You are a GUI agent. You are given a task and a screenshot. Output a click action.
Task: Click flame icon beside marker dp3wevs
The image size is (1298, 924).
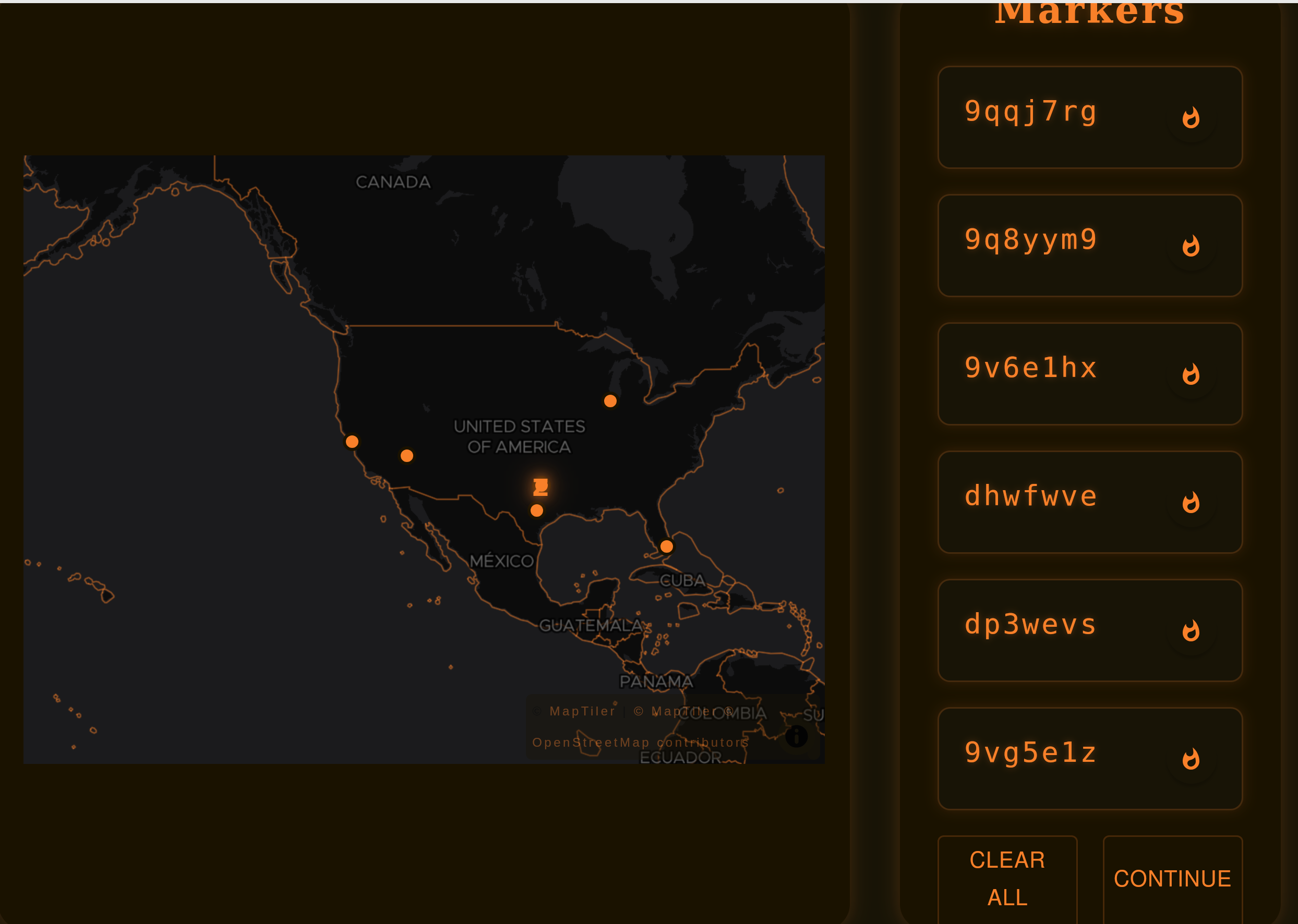point(1191,631)
